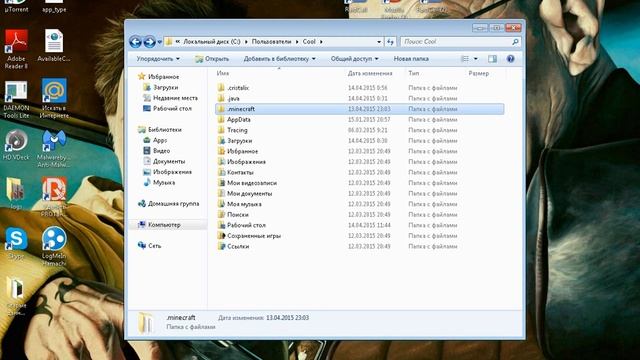Expand the arrow after Cool in the address bar

[322, 42]
